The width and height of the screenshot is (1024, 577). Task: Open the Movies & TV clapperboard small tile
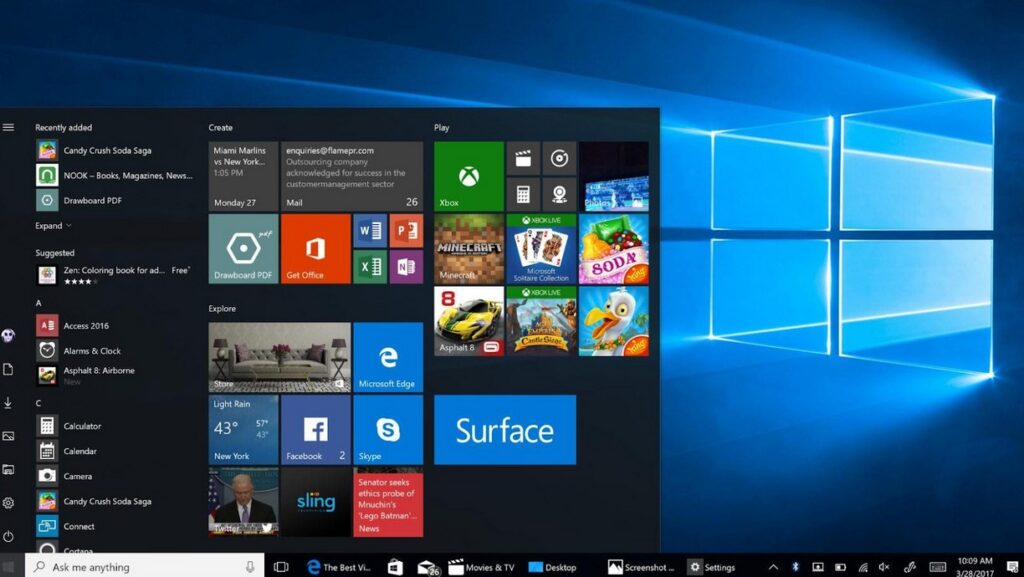point(523,158)
